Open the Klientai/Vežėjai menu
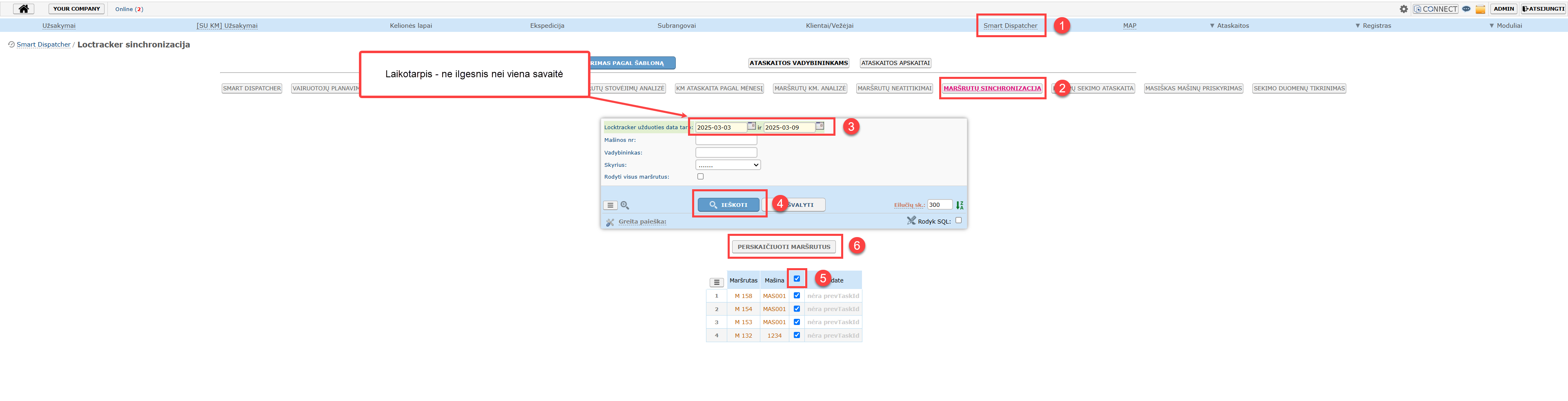 pos(830,26)
